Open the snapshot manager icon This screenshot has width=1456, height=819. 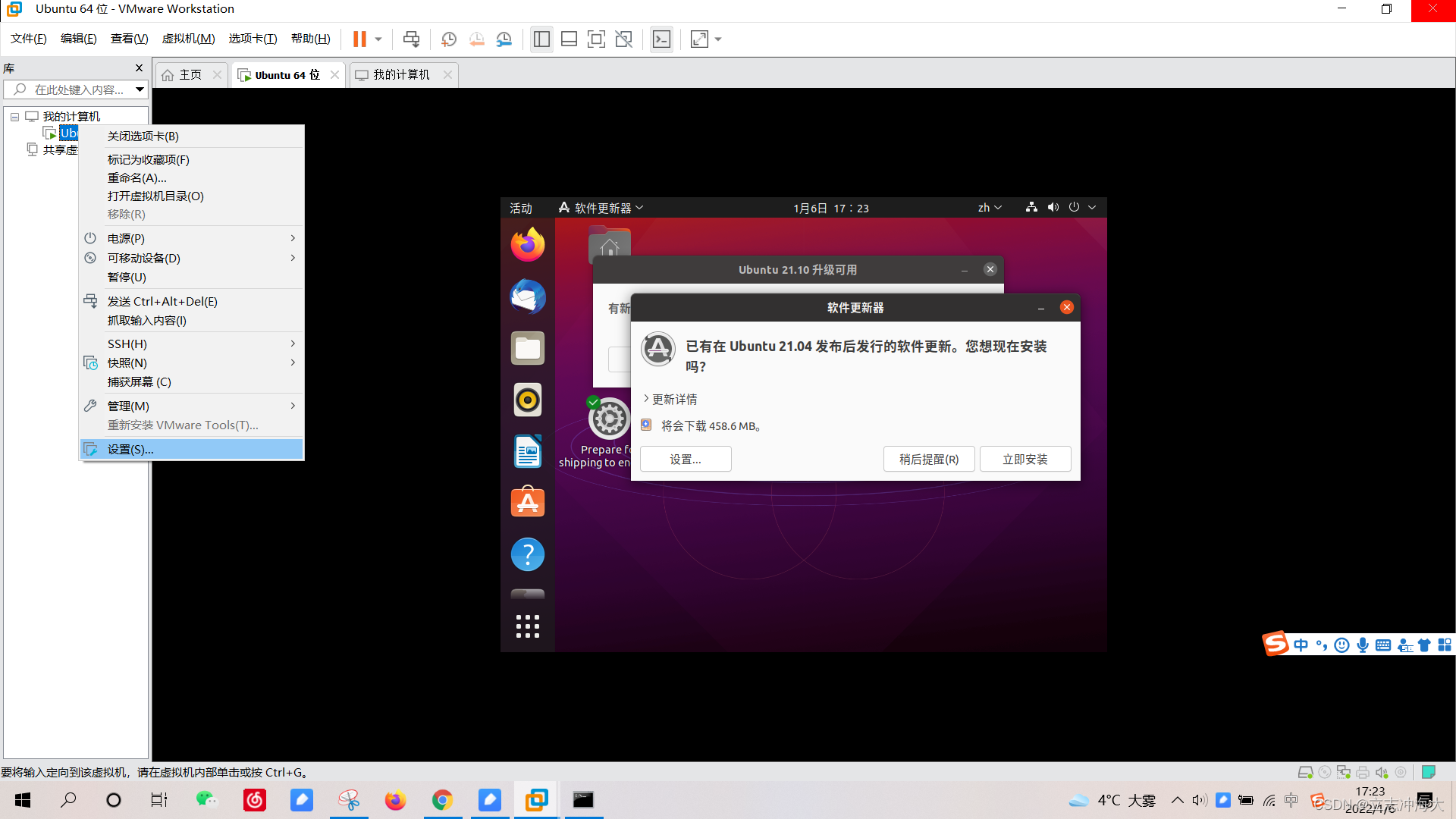pos(504,39)
